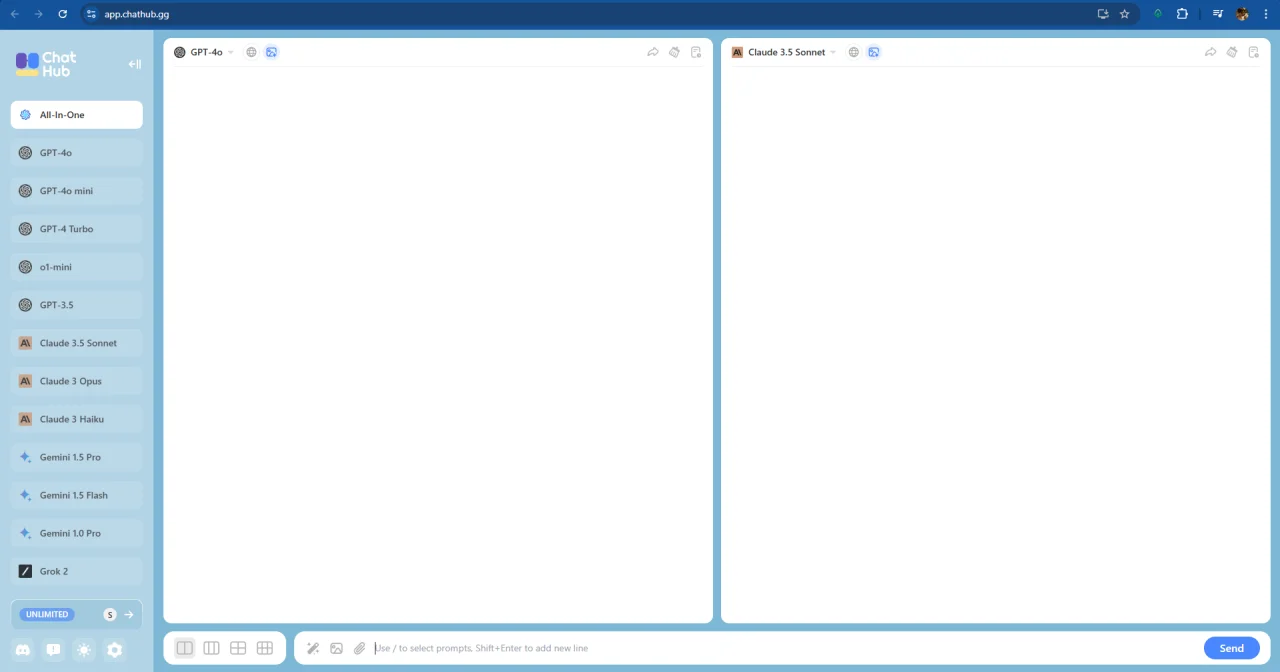
Task: Select the two-panel layout
Action: click(185, 648)
